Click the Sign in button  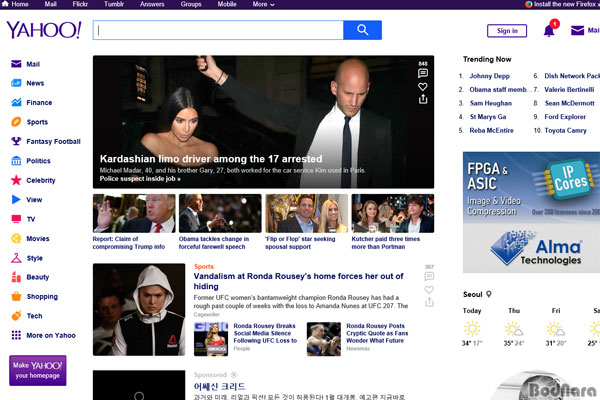[x=507, y=31]
